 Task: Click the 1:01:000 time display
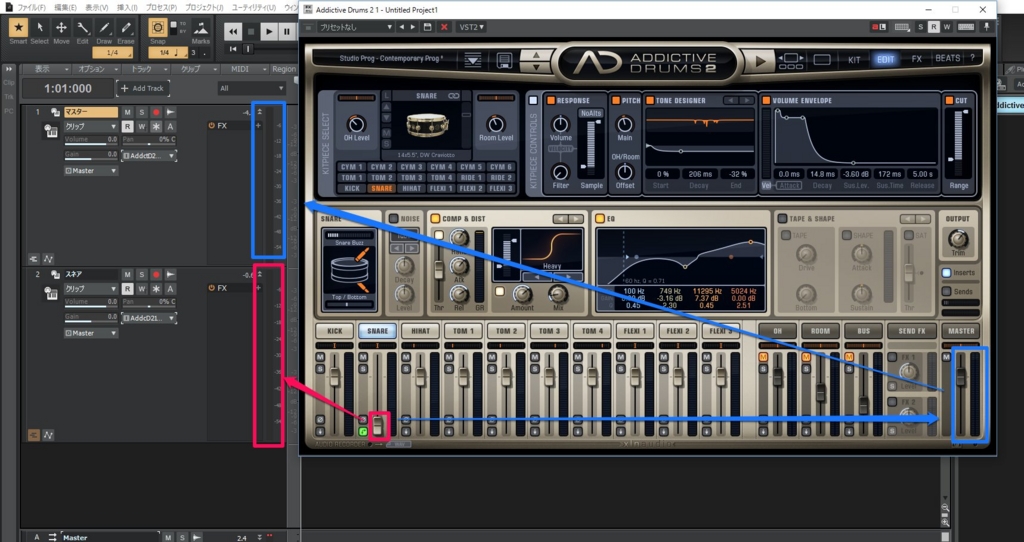point(68,88)
